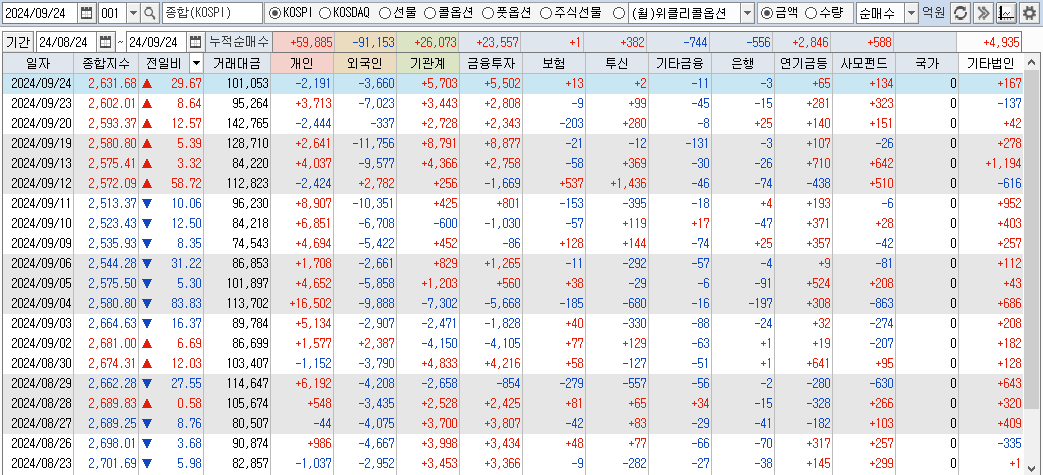Click the 금융투자 column header
Viewport: 1043px width, 475px height.
[490, 64]
